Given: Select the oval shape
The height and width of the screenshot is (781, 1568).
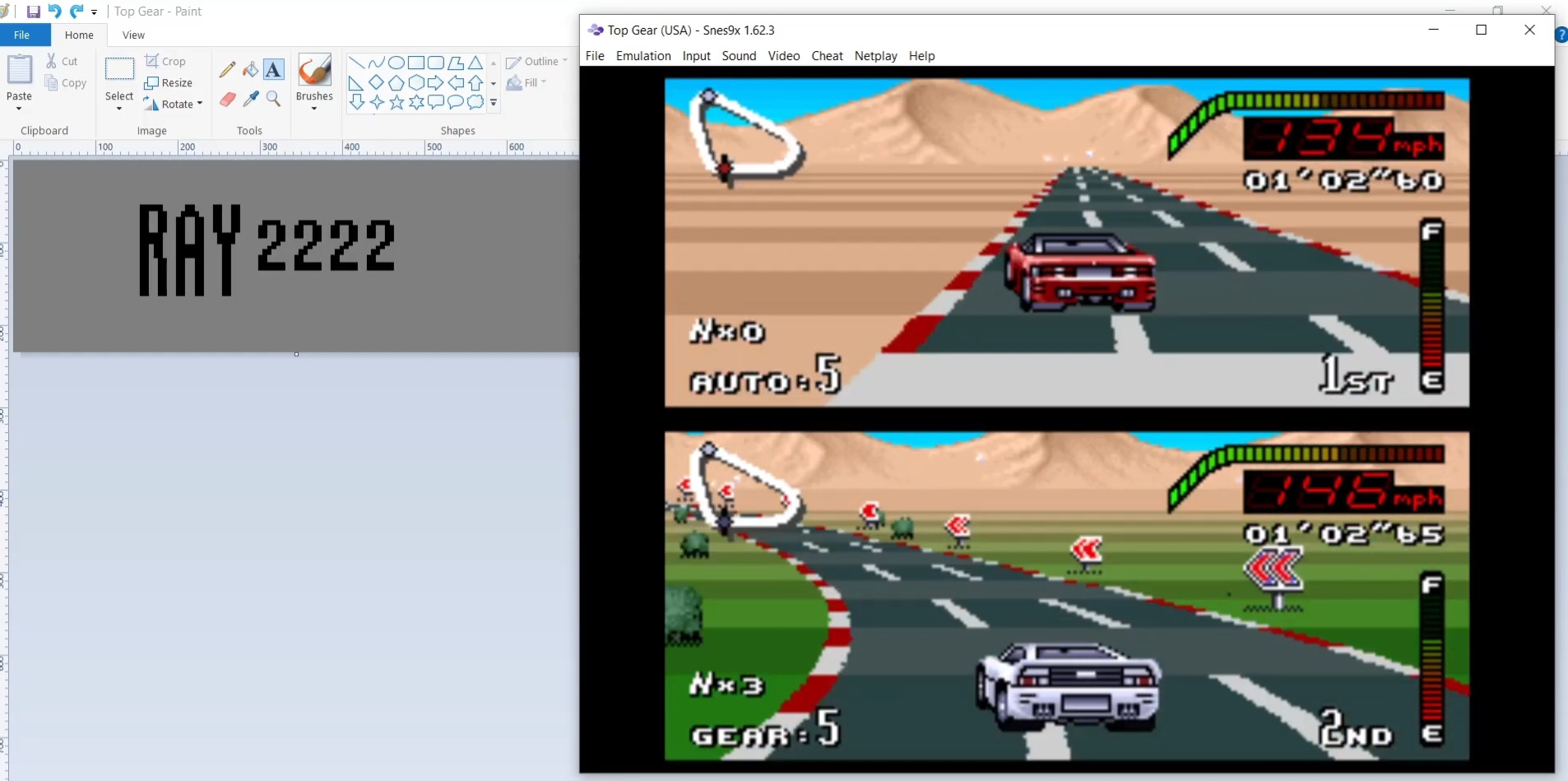Looking at the screenshot, I should coord(396,63).
